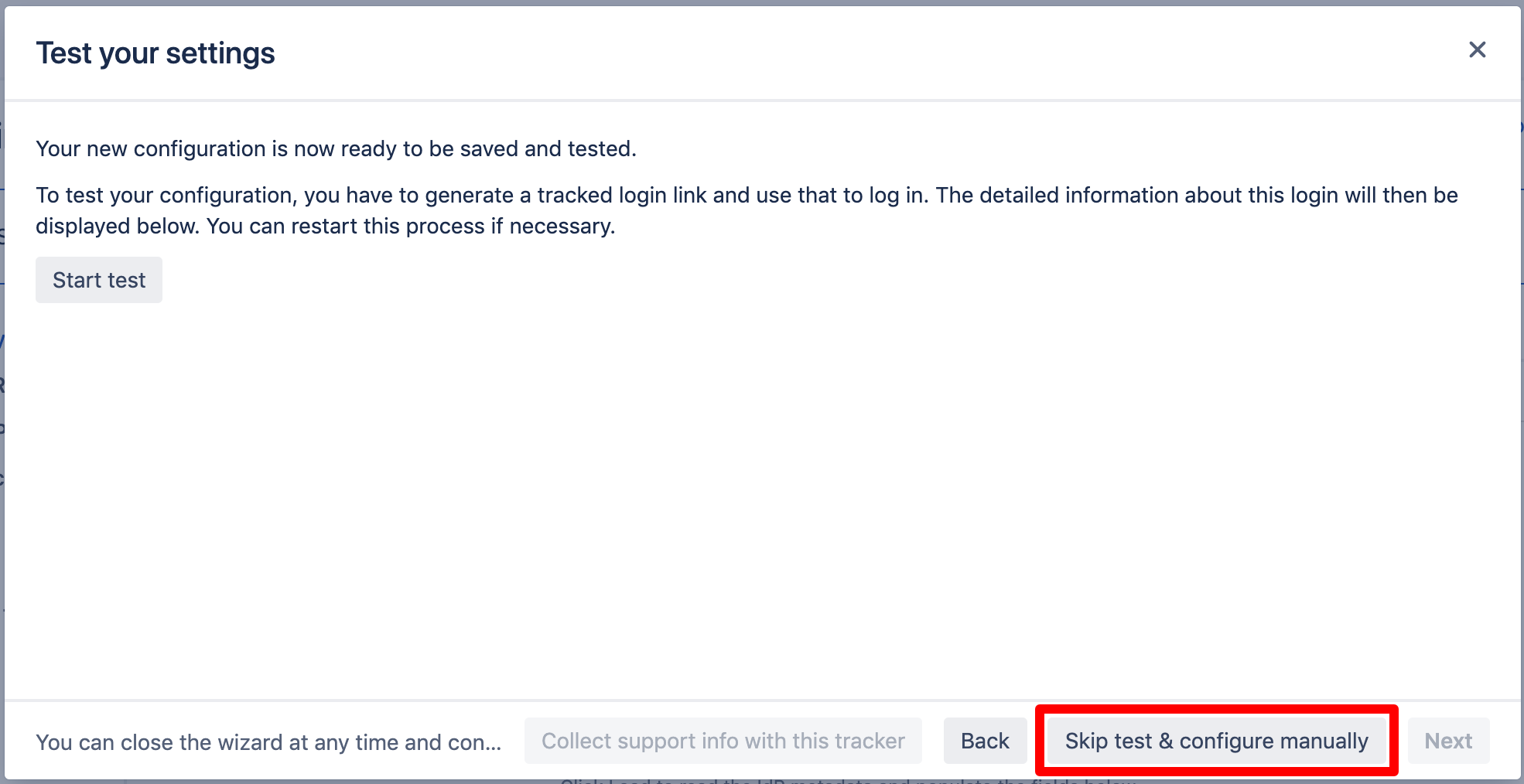
Task: Begin the tracked login test
Action: [99, 280]
